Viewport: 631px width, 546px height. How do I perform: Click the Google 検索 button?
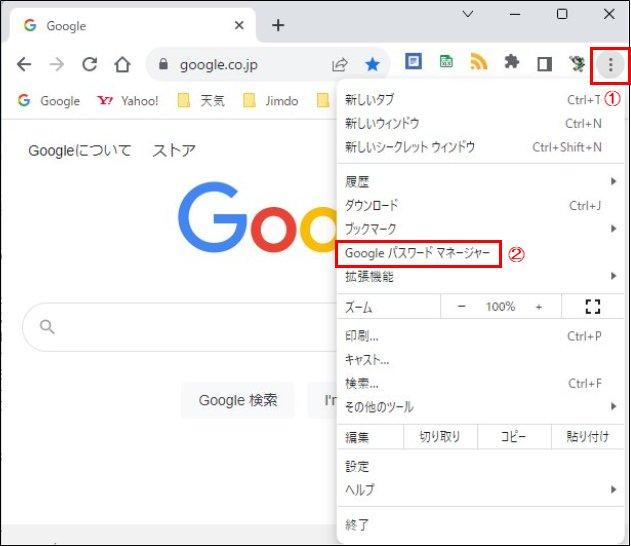coord(237,400)
